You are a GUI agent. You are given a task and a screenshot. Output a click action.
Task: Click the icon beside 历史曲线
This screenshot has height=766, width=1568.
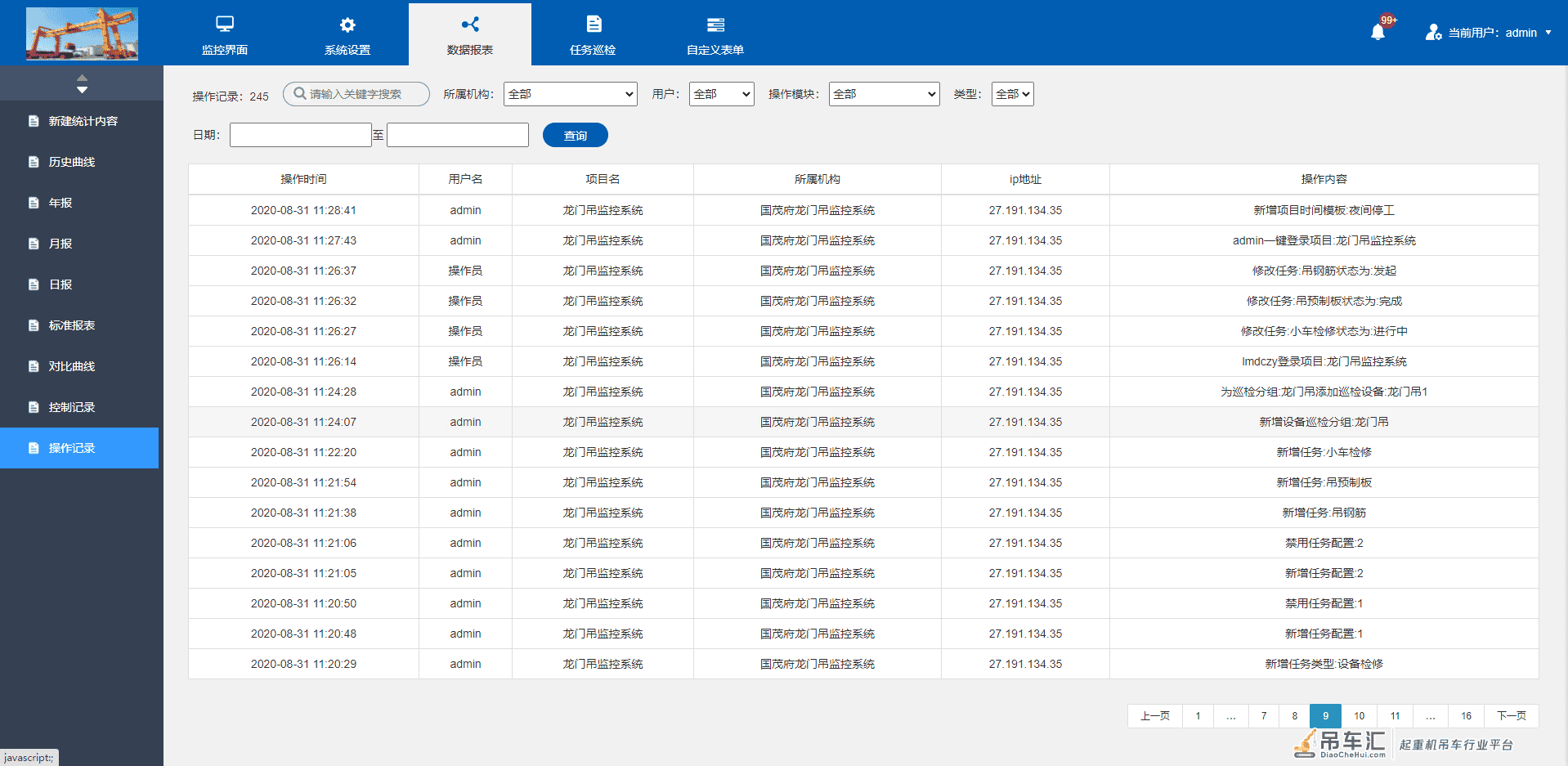click(x=34, y=162)
